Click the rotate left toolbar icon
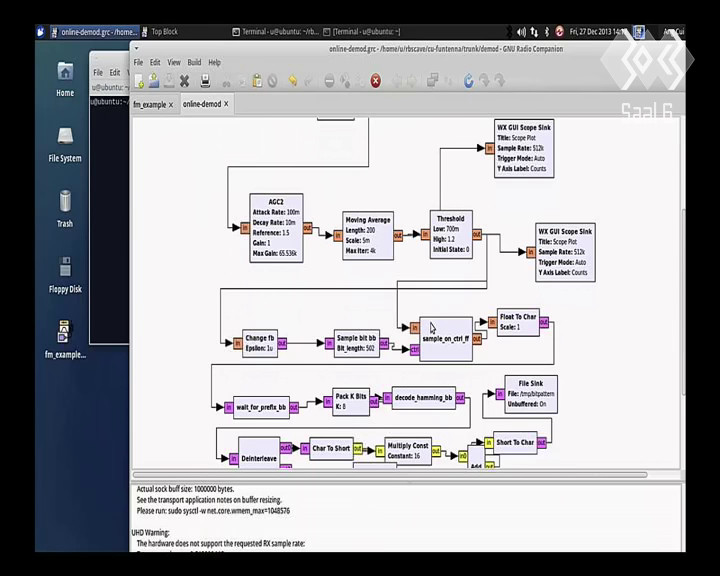This screenshot has height=576, width=720. (397, 81)
